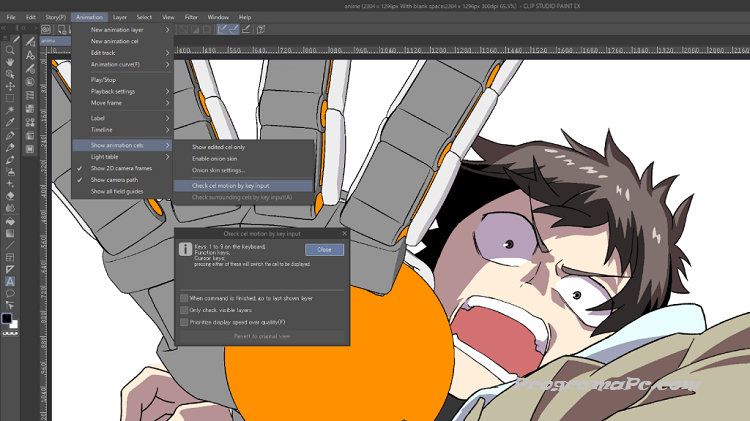
Task: Activate the Text tool
Action: tap(10, 282)
